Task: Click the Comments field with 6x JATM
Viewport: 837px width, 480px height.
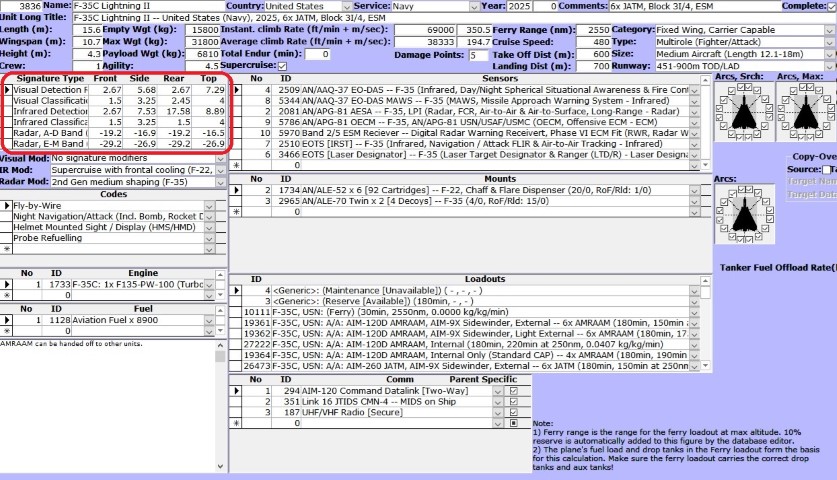Action: tap(694, 6)
